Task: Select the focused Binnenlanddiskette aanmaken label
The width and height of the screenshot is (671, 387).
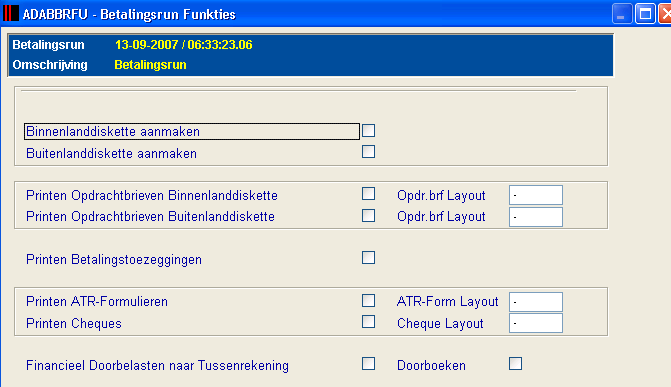Action: (x=192, y=131)
